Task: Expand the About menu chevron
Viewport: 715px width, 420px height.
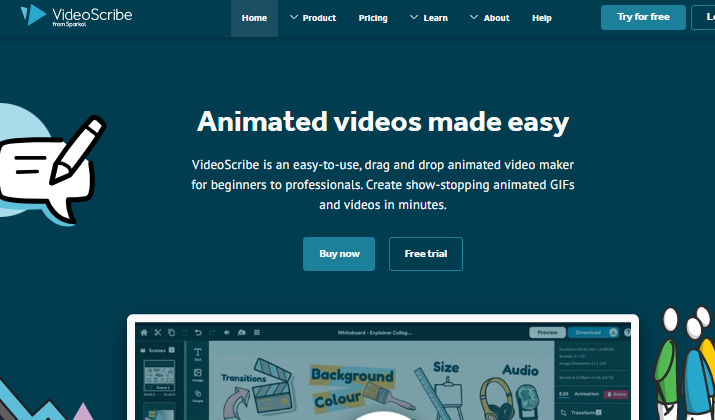Action: (474, 17)
